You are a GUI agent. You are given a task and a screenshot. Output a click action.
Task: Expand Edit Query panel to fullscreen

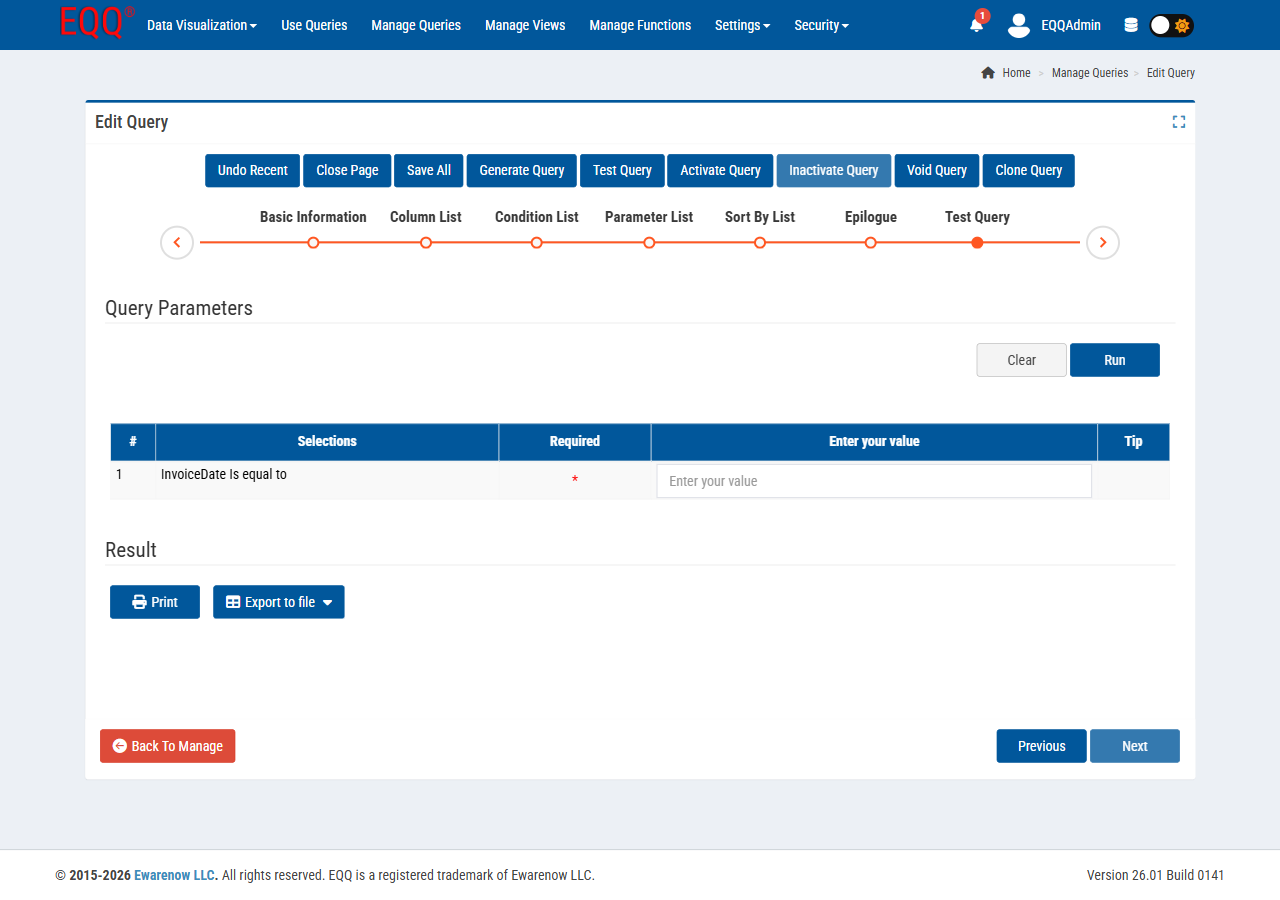point(1178,121)
